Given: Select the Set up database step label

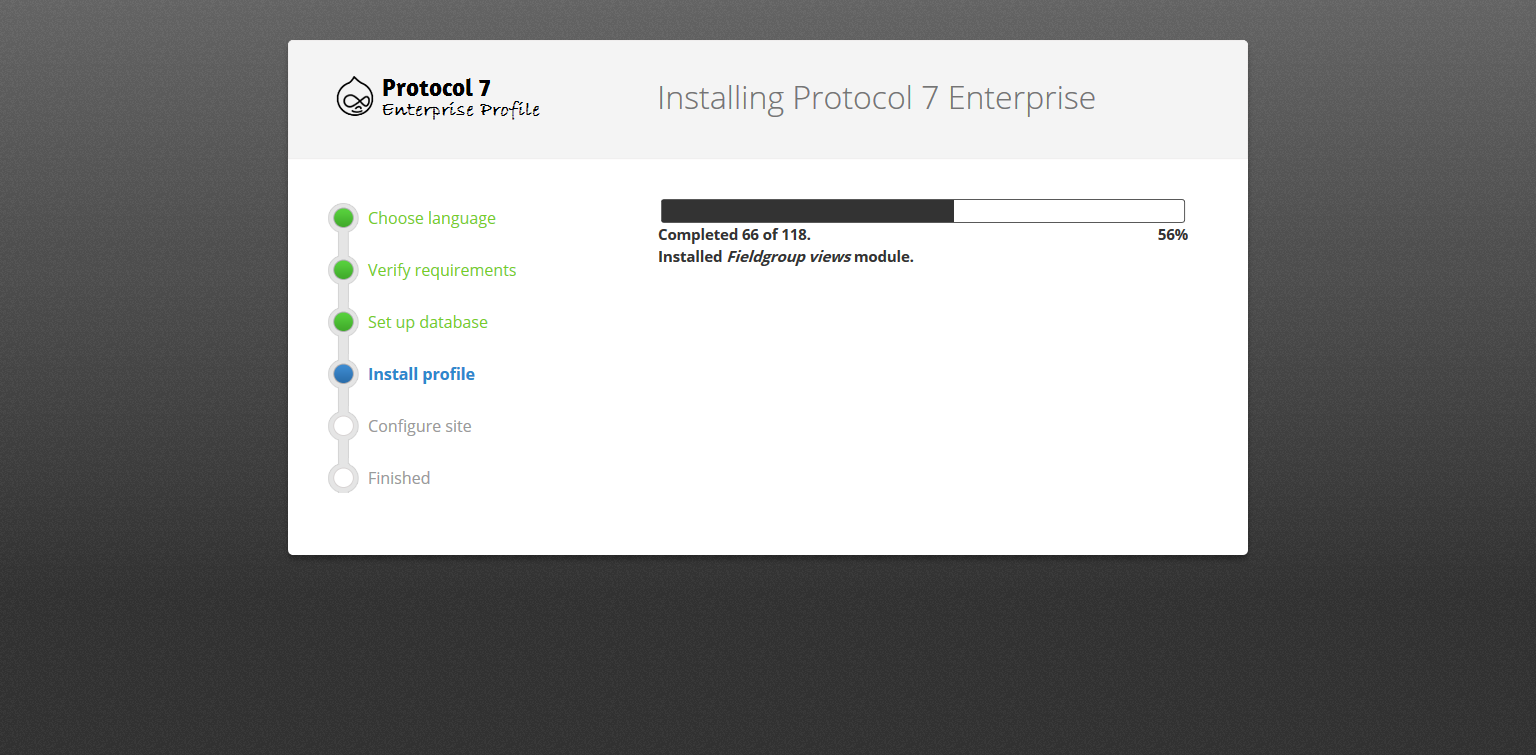Looking at the screenshot, I should [x=428, y=322].
